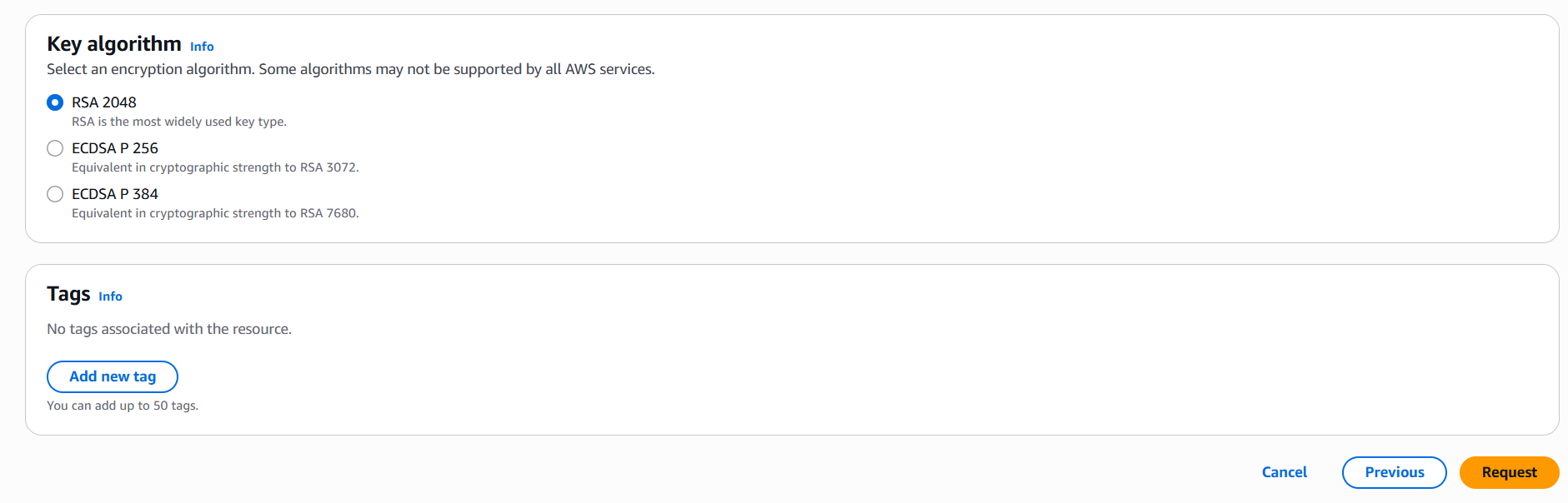
Task: Select the RSA 2048 radio button
Action: click(x=55, y=102)
